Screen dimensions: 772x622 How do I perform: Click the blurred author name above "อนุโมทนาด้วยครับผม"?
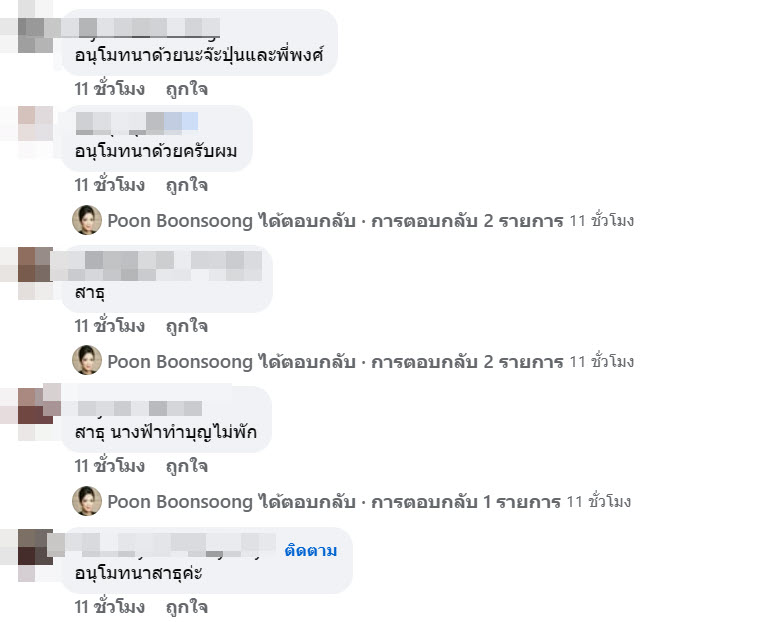[130, 124]
